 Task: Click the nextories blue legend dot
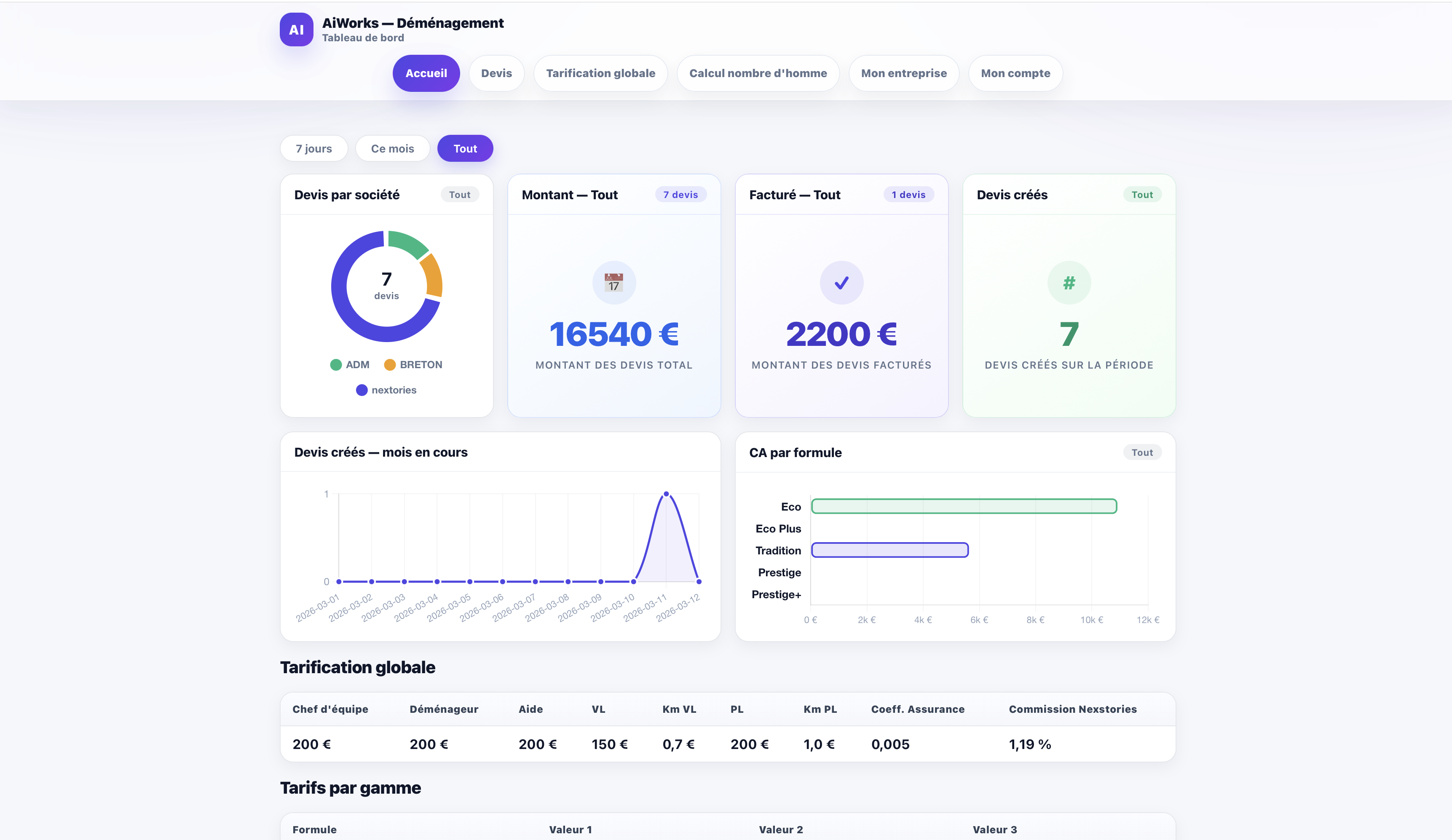click(362, 390)
